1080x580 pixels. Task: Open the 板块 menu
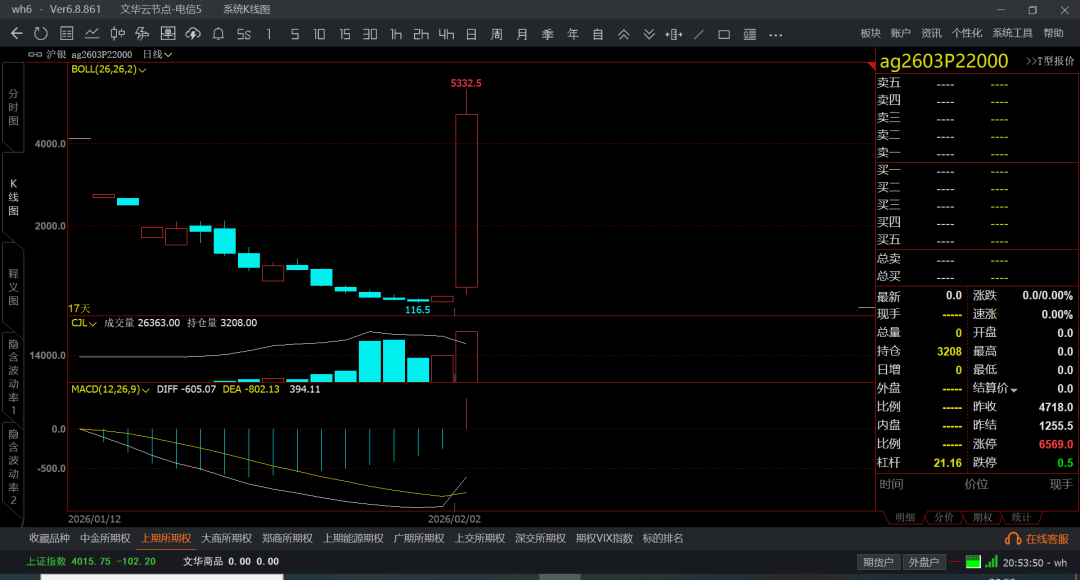tap(871, 33)
